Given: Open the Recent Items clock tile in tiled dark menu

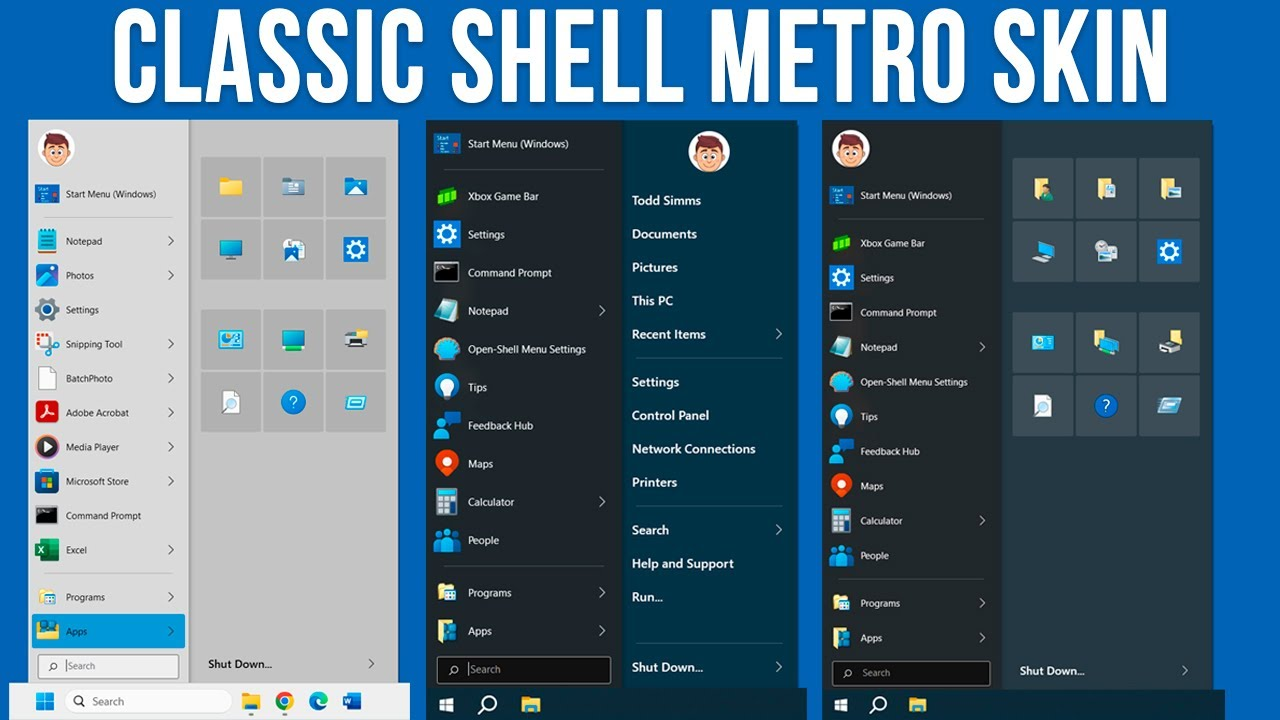Looking at the screenshot, I should click(x=1105, y=251).
